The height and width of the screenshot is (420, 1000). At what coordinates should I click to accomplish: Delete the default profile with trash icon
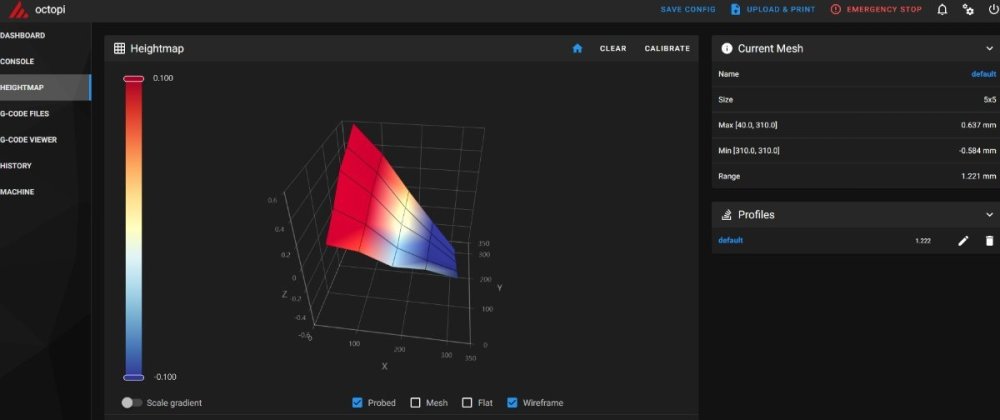click(x=989, y=240)
